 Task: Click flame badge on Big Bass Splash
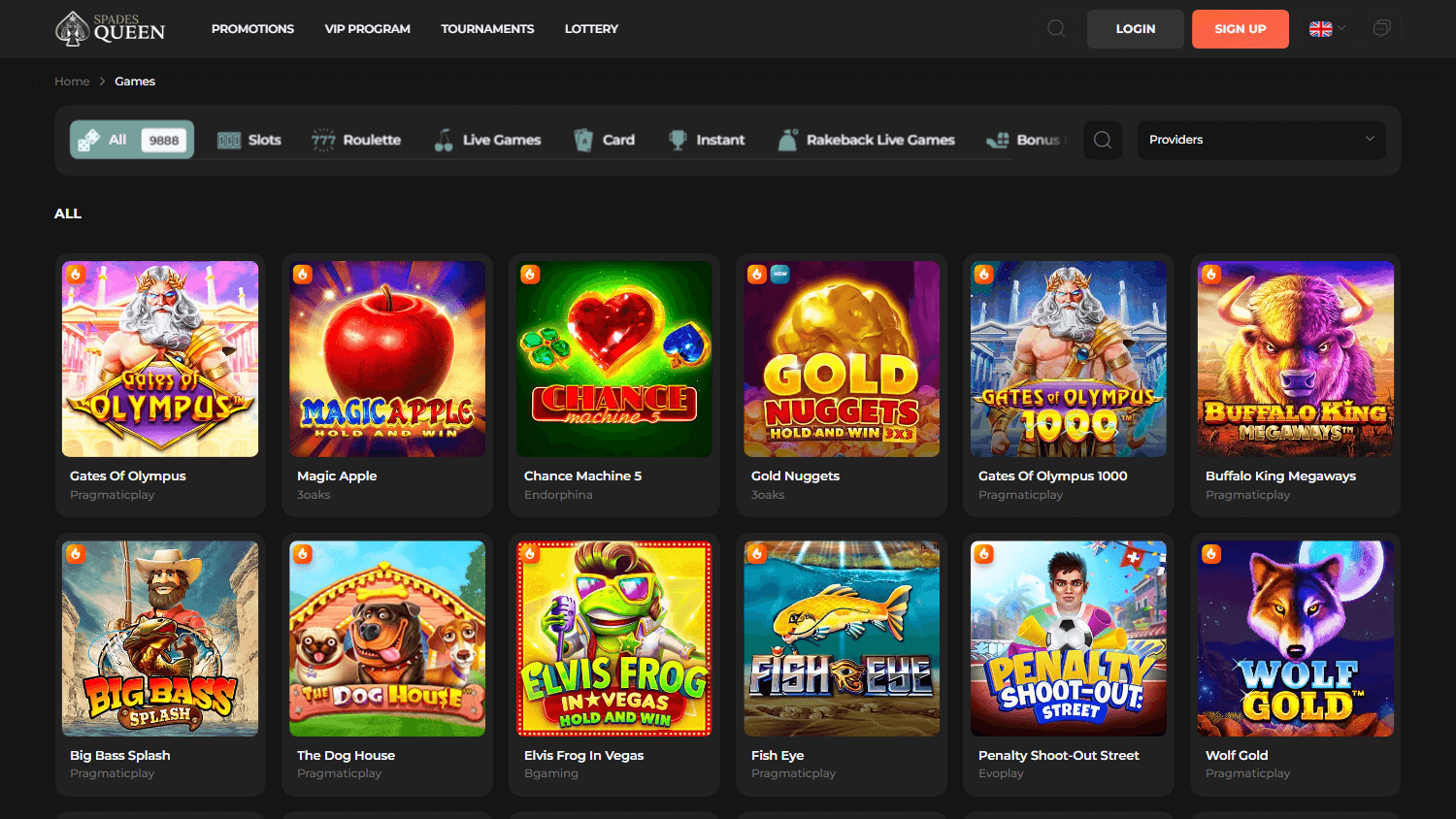(x=76, y=554)
